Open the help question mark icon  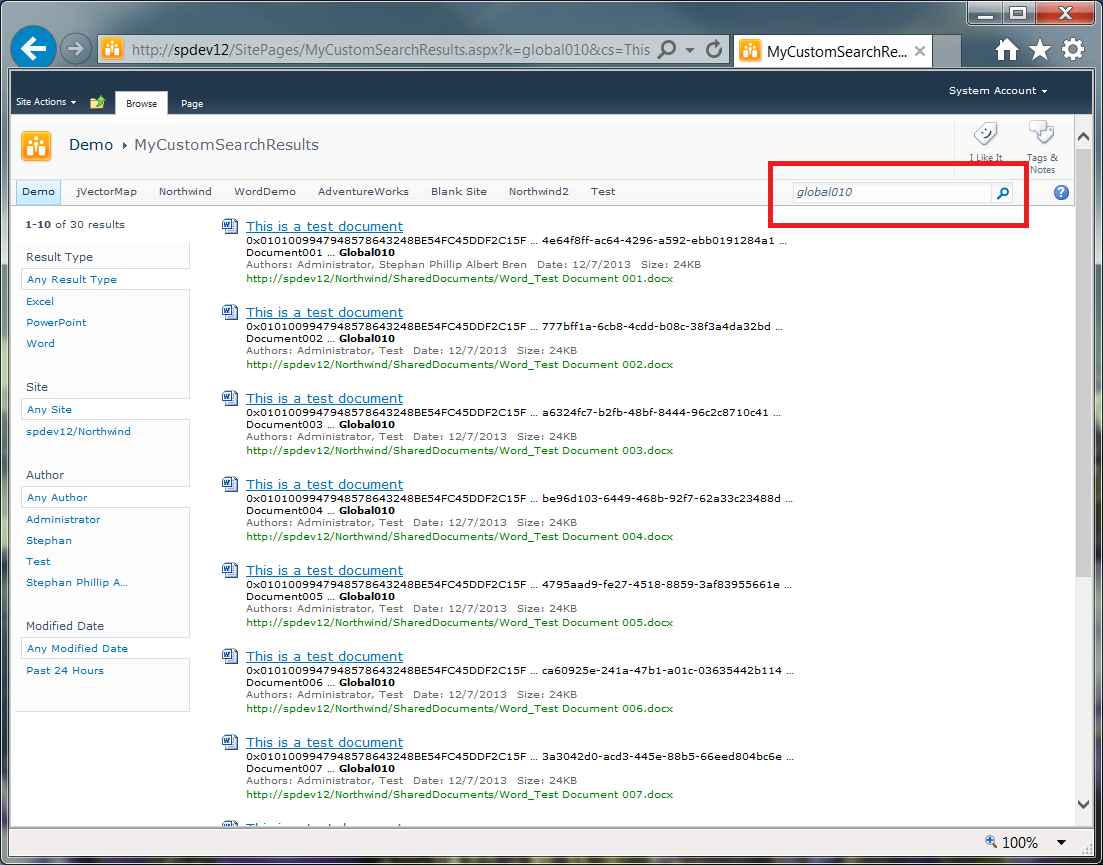coord(1060,192)
